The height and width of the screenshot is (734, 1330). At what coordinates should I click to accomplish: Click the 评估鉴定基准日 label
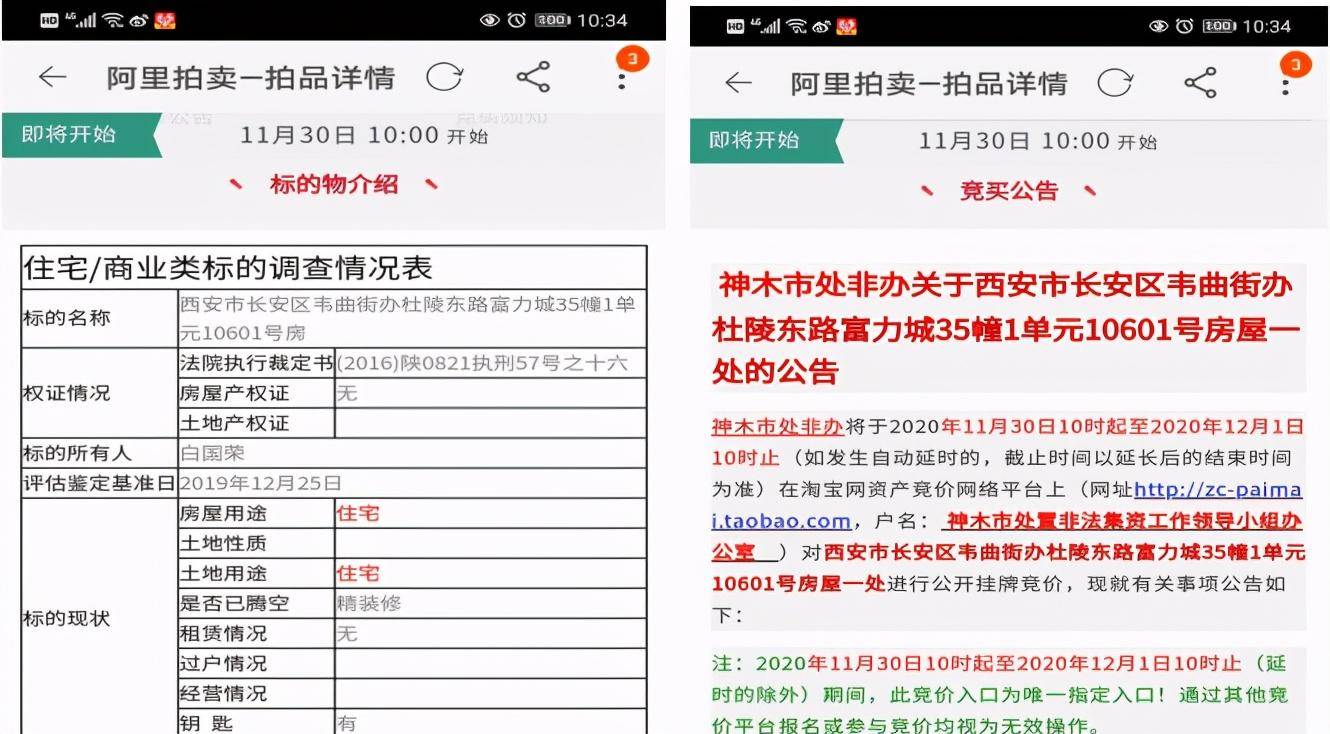[99, 484]
